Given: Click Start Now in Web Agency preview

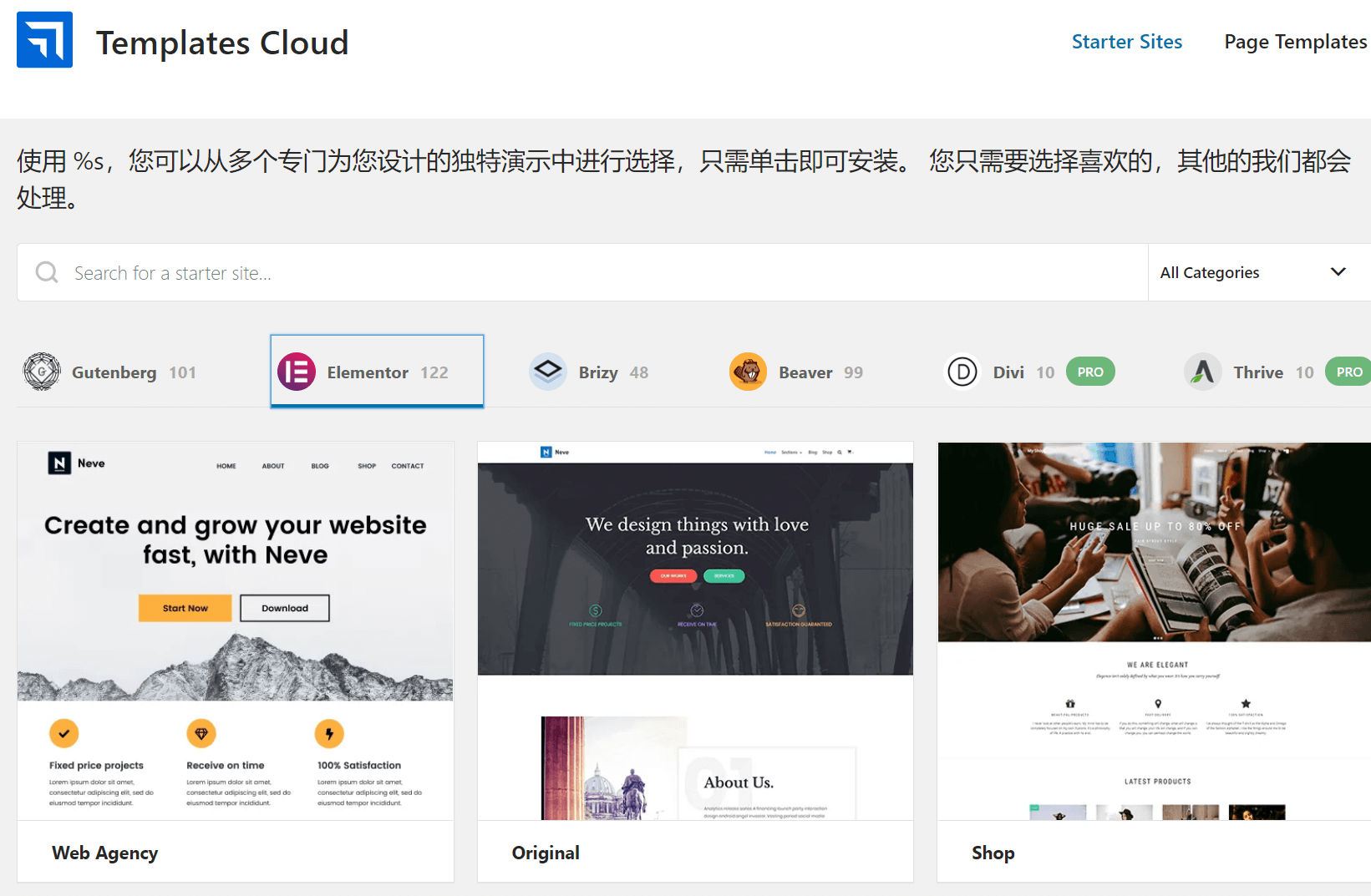Looking at the screenshot, I should [185, 608].
